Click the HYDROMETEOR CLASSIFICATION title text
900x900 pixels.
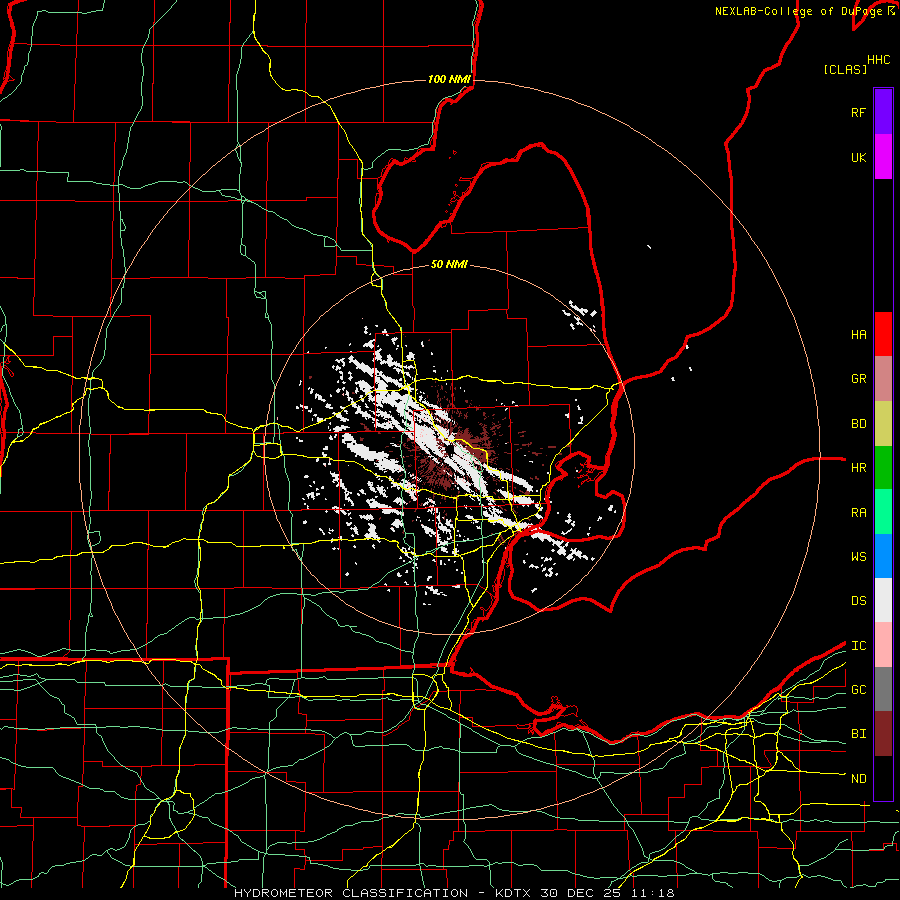click(x=351, y=893)
